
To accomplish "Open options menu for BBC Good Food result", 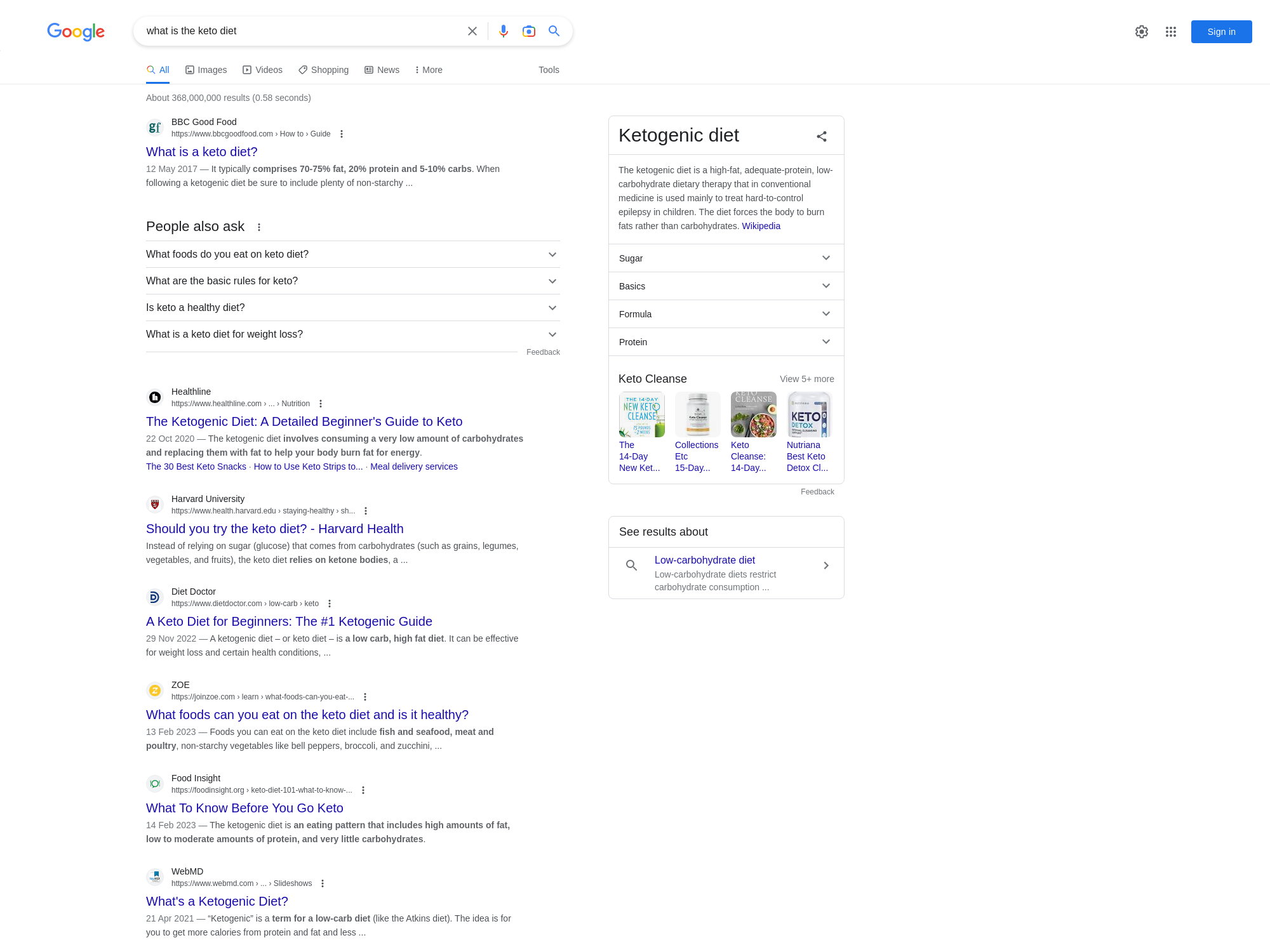I will click(342, 134).
